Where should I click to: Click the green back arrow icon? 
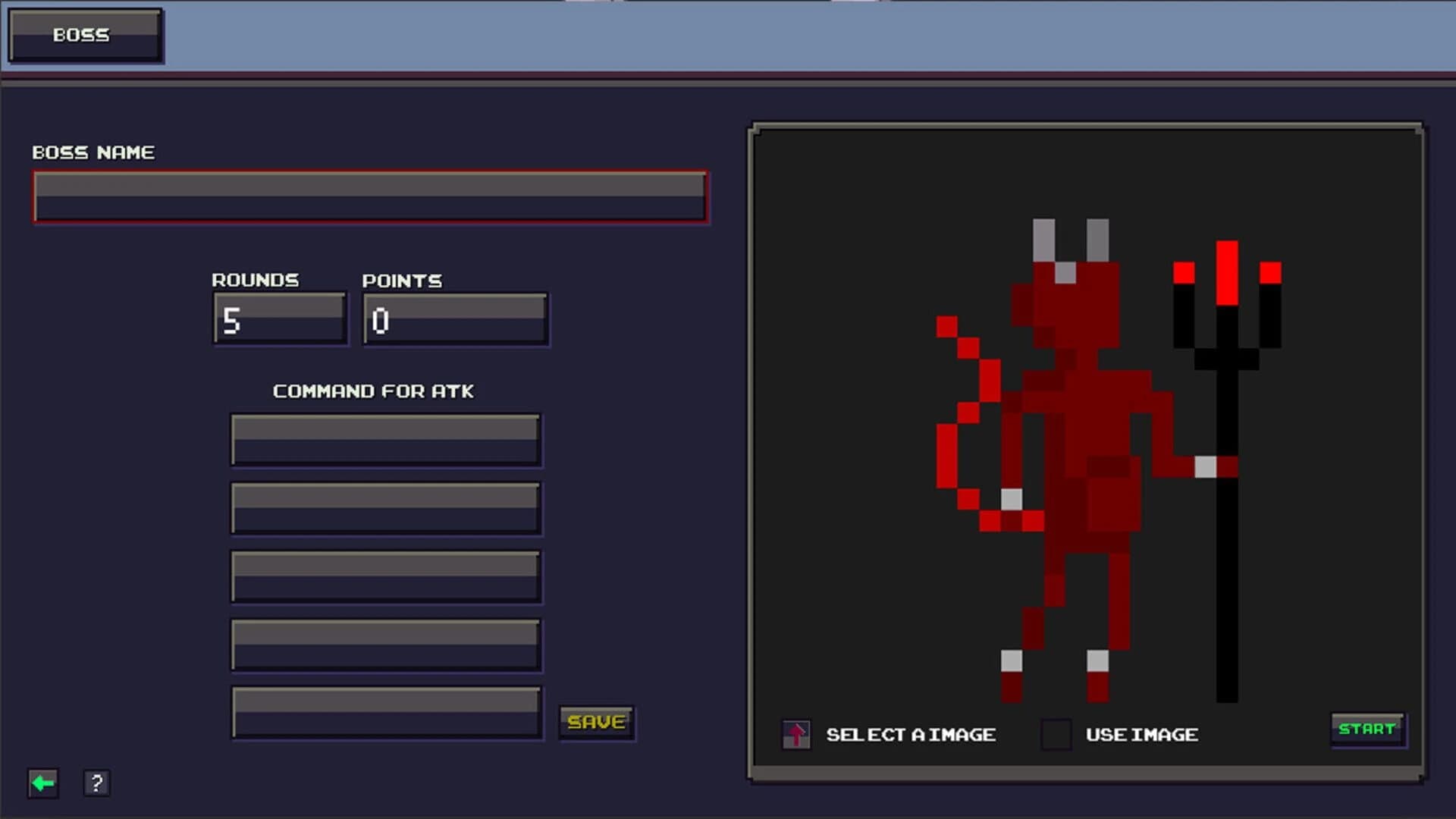click(42, 783)
